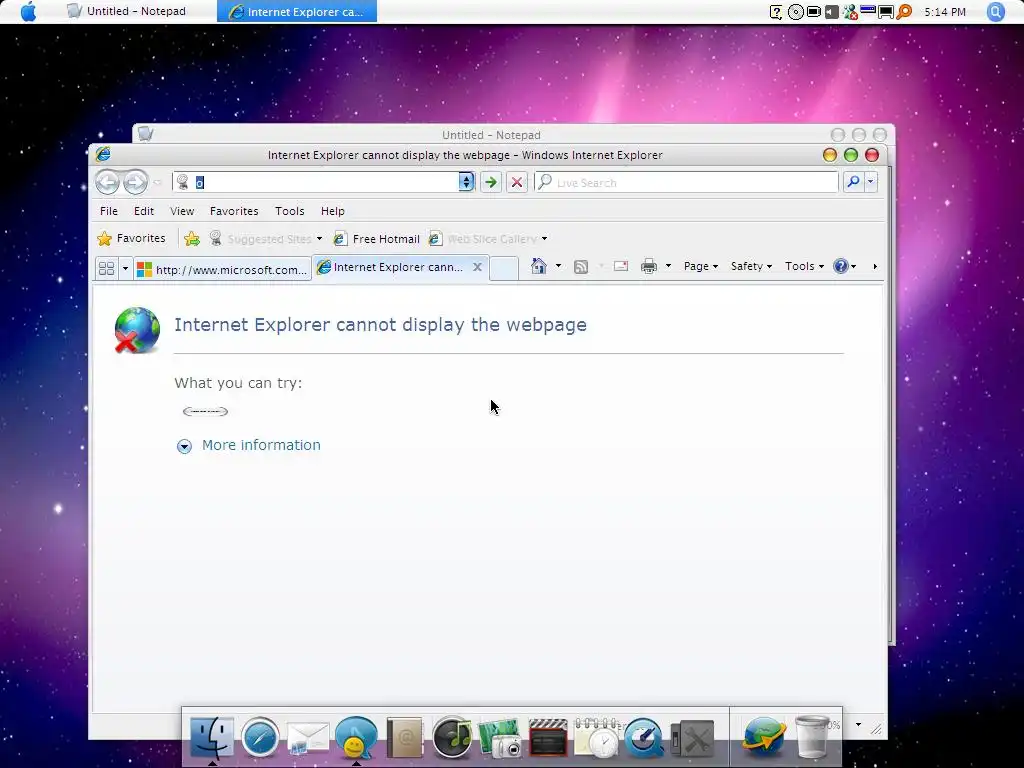1024x768 pixels.
Task: Click the red Stop loading button
Action: click(x=517, y=182)
